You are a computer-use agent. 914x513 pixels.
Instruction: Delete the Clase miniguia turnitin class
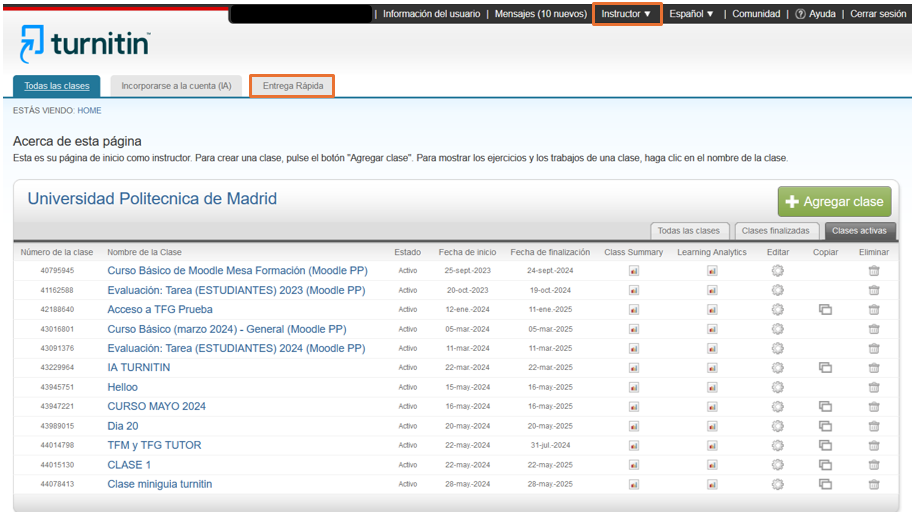[874, 484]
